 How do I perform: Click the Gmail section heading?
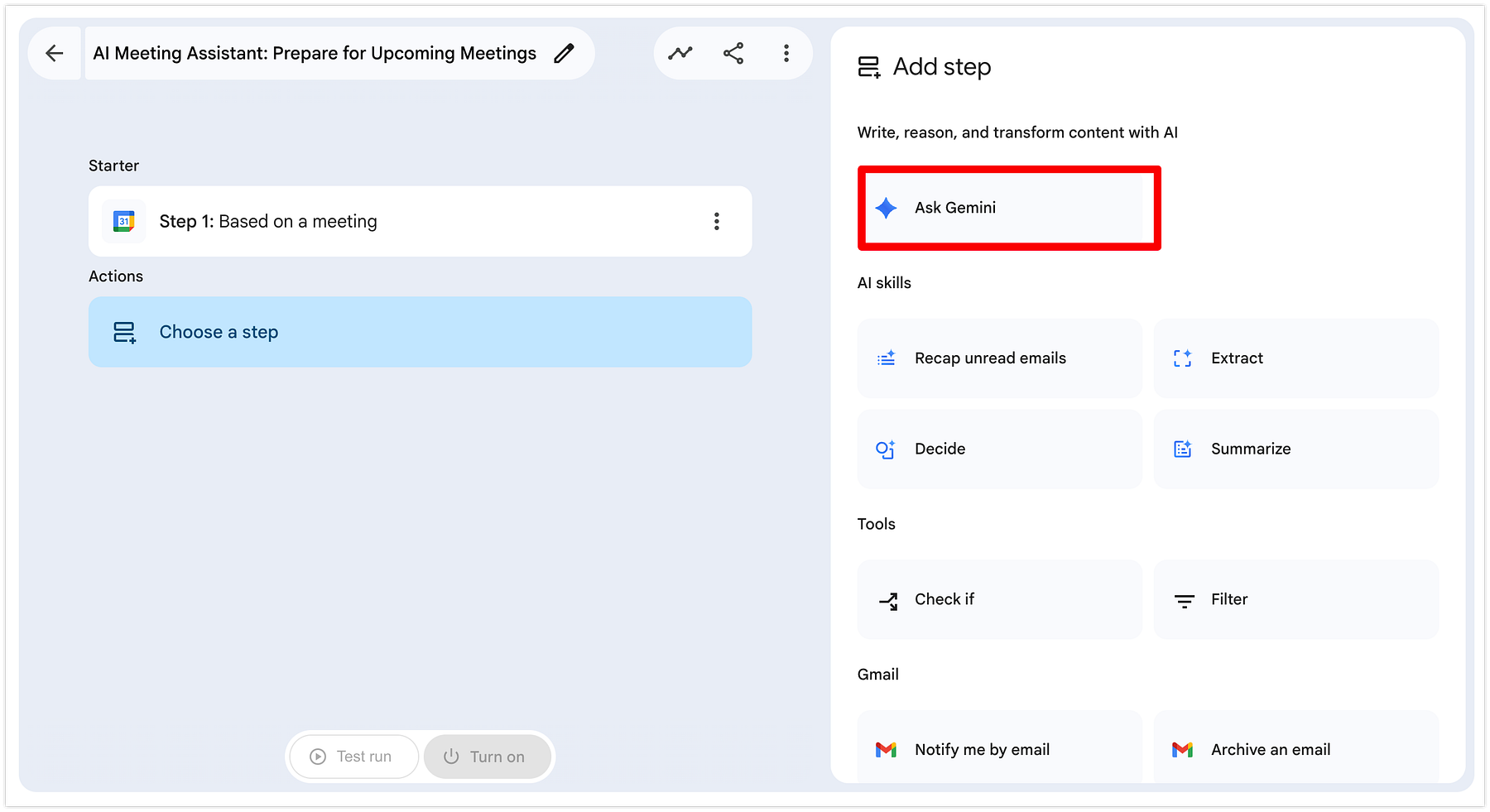click(878, 675)
